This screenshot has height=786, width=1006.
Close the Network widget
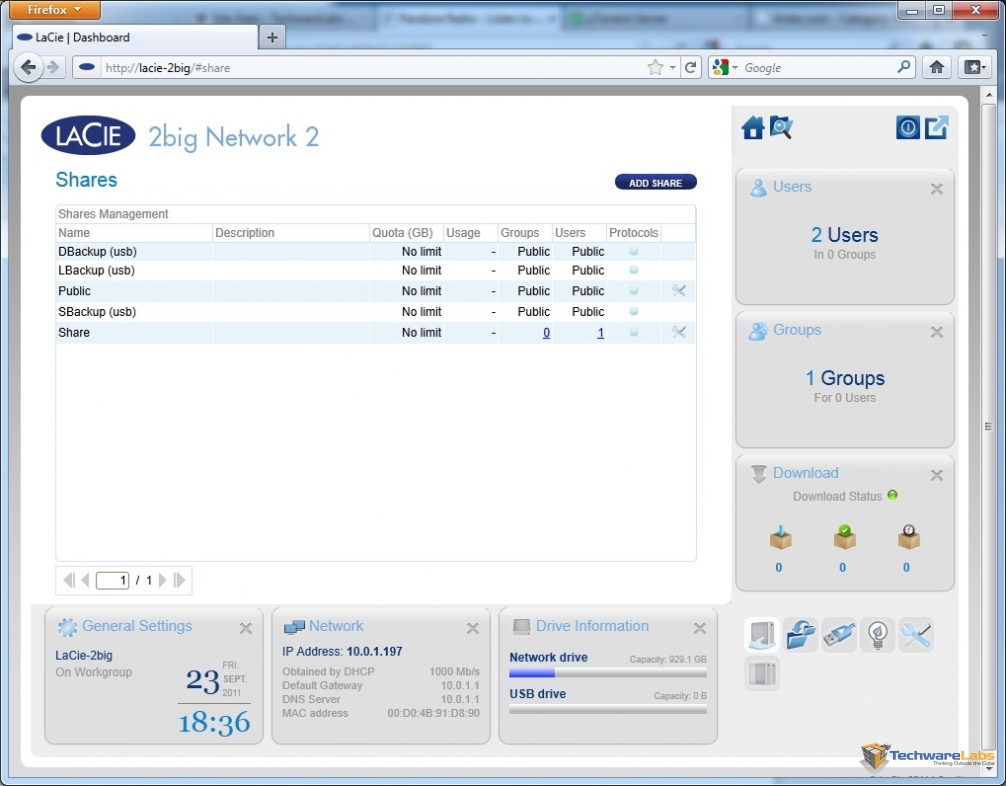point(473,628)
